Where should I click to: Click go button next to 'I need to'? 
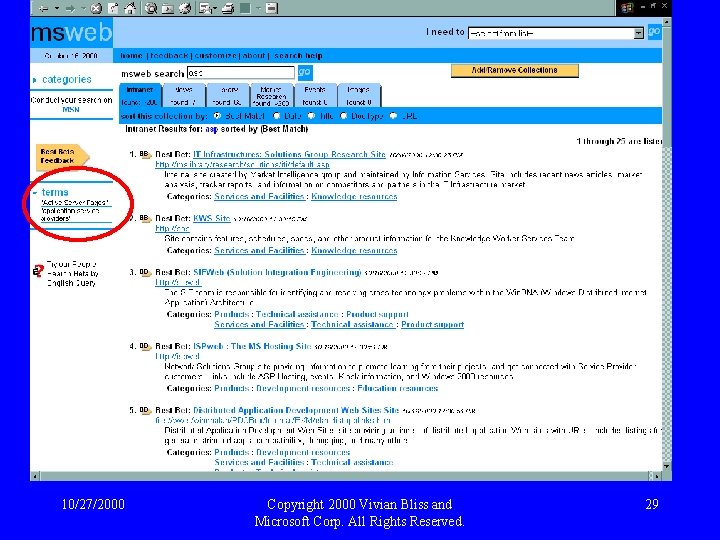tap(654, 32)
